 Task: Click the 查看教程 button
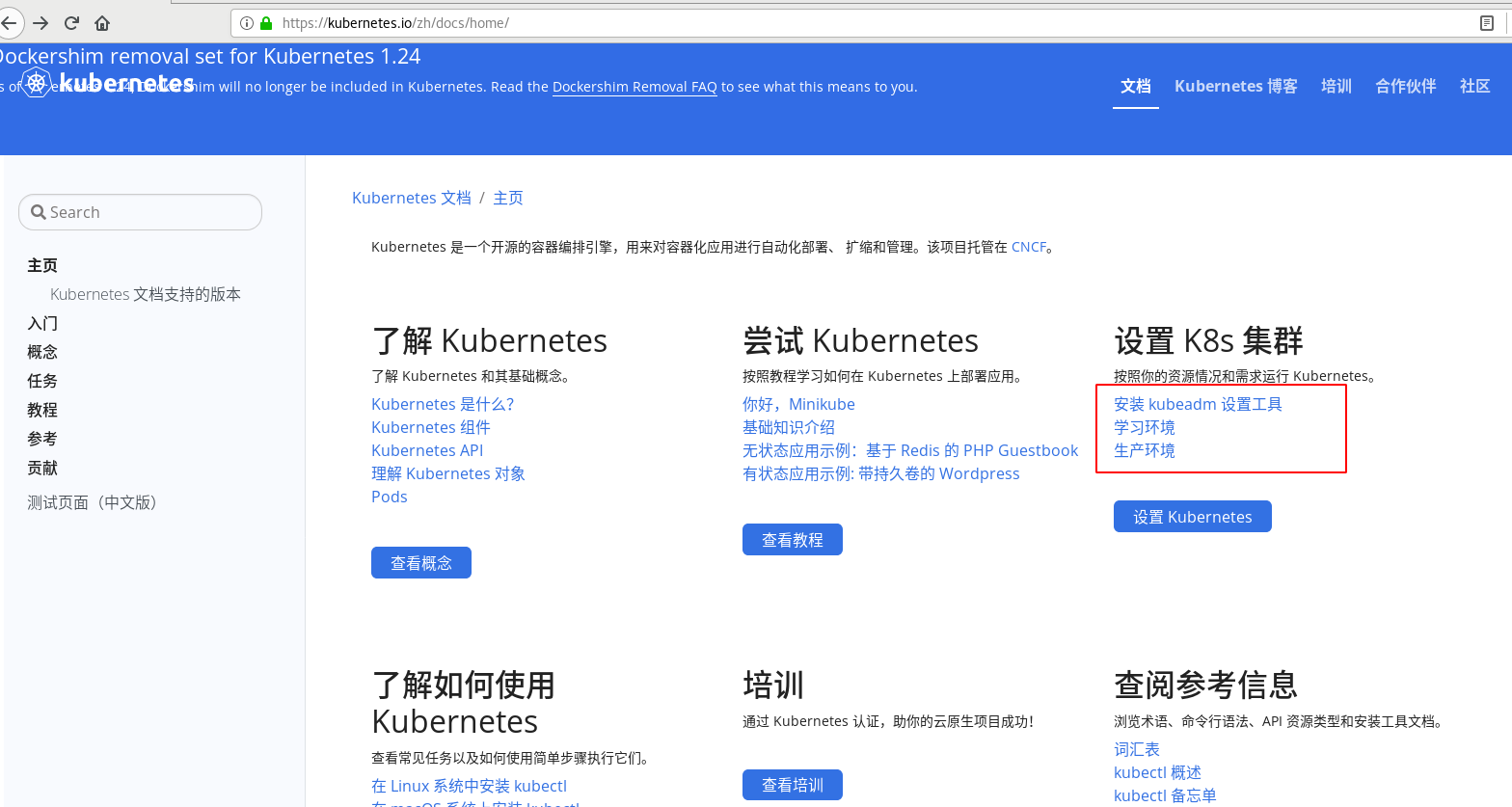[x=793, y=540]
